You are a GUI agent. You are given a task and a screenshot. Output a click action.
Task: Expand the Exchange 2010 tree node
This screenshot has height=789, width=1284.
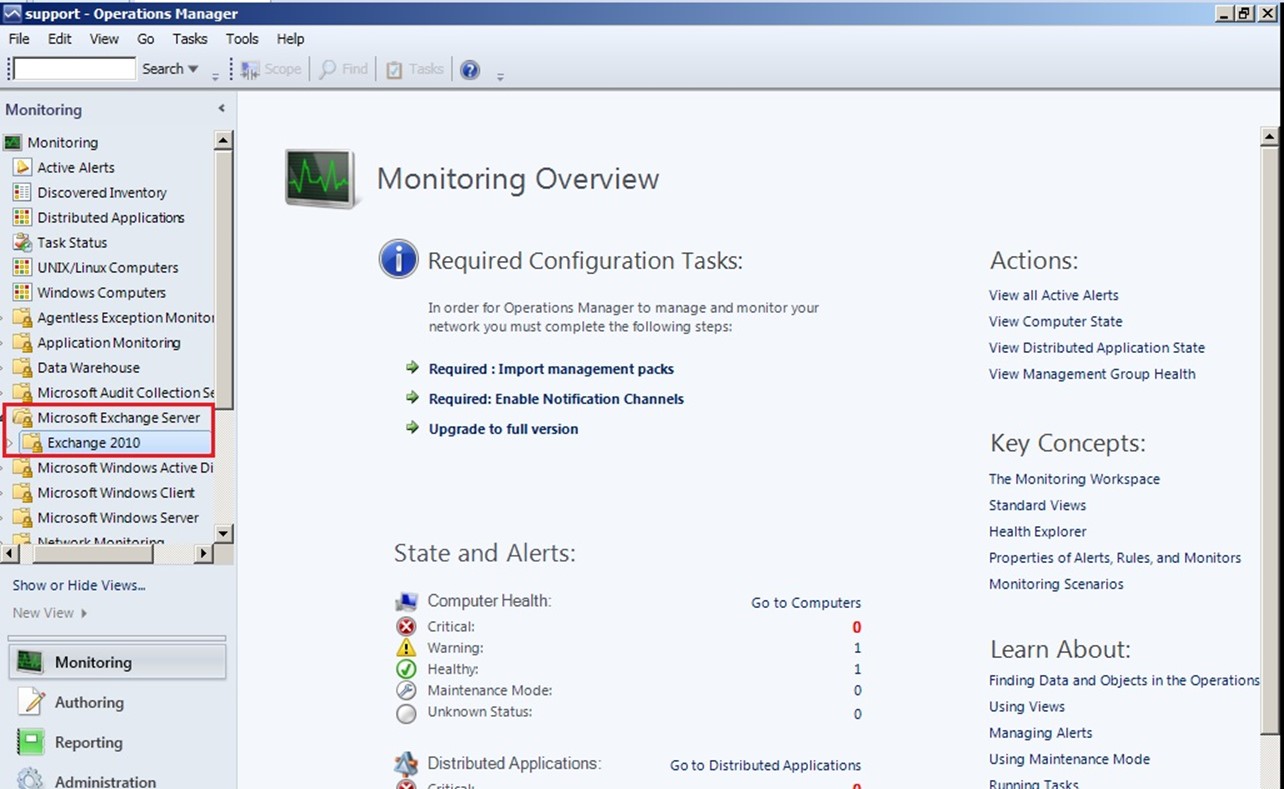point(9,442)
